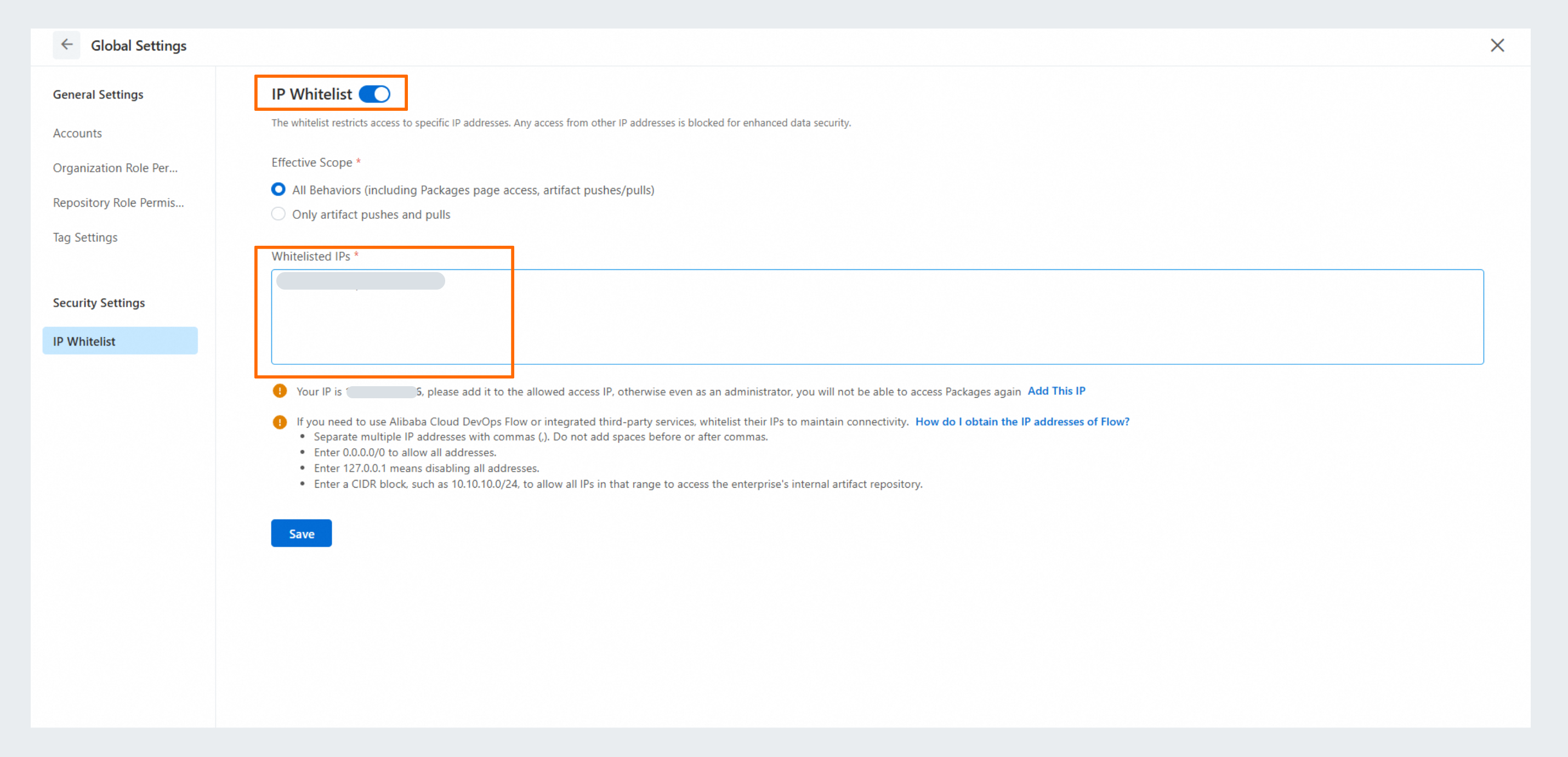Click the Save button
1568x757 pixels.
[x=302, y=534]
